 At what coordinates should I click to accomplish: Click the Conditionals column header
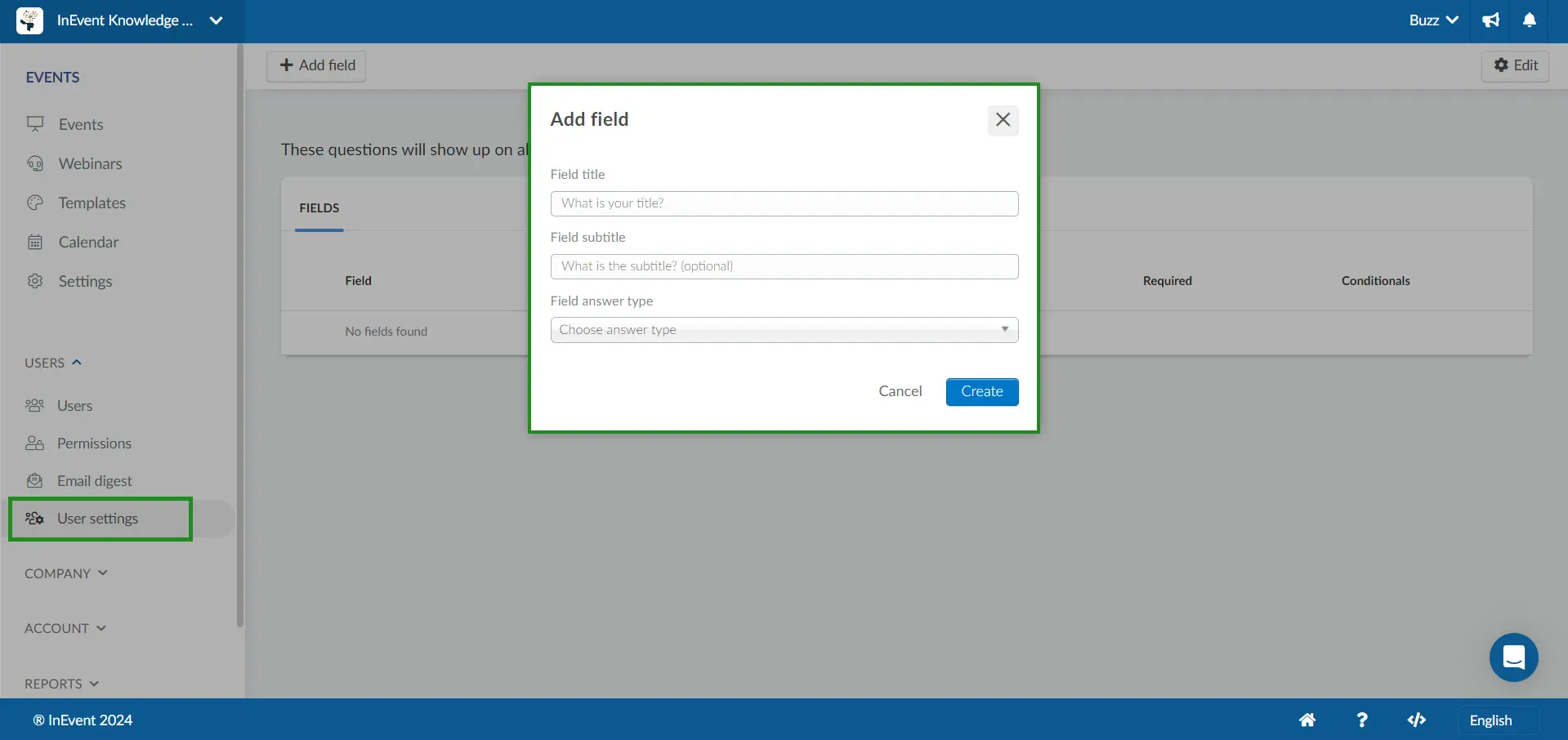(x=1375, y=281)
